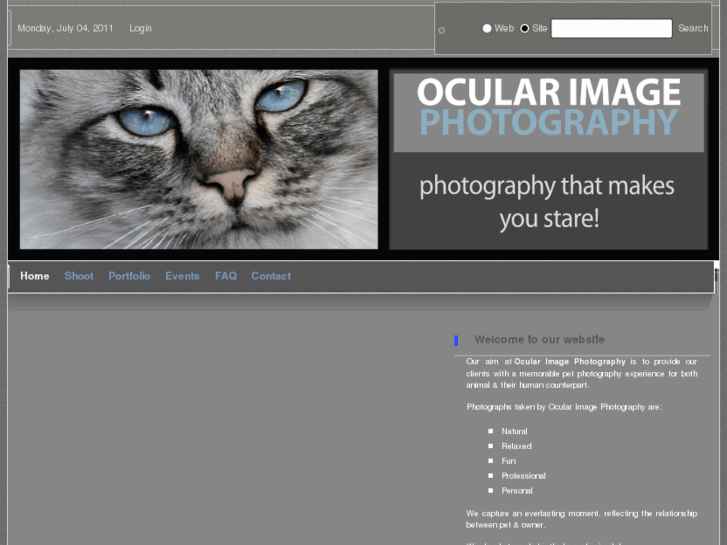Click the Monday, July 04, 2011 date
Image resolution: width=727 pixels, height=545 pixels.
(x=65, y=28)
